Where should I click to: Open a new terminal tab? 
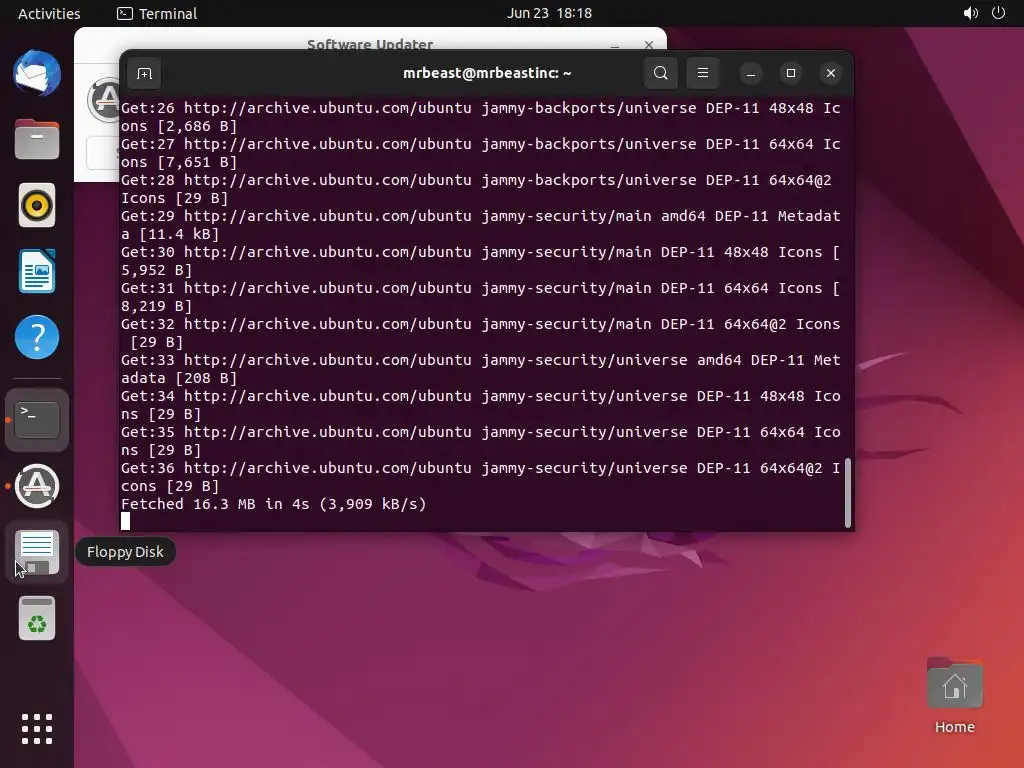(x=144, y=73)
